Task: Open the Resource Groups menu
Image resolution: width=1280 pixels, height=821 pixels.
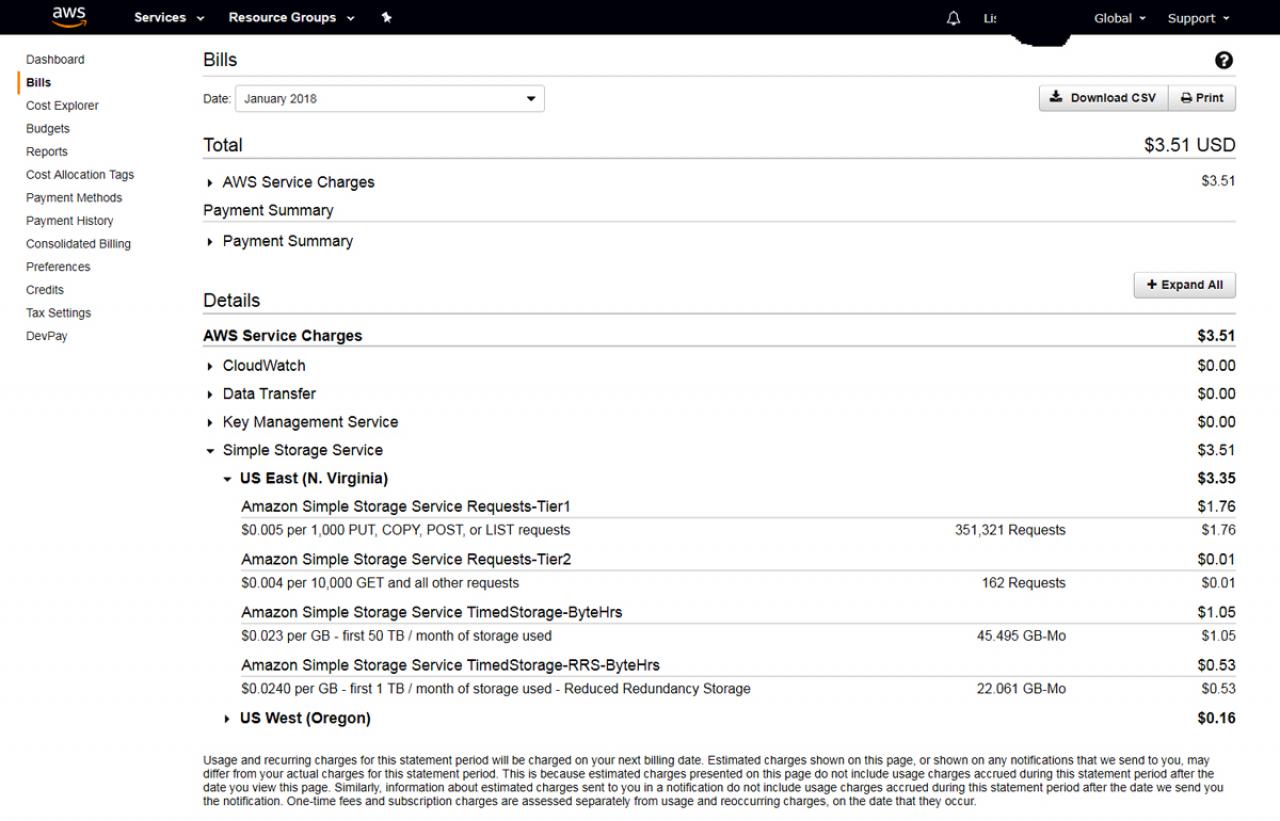Action: (291, 18)
